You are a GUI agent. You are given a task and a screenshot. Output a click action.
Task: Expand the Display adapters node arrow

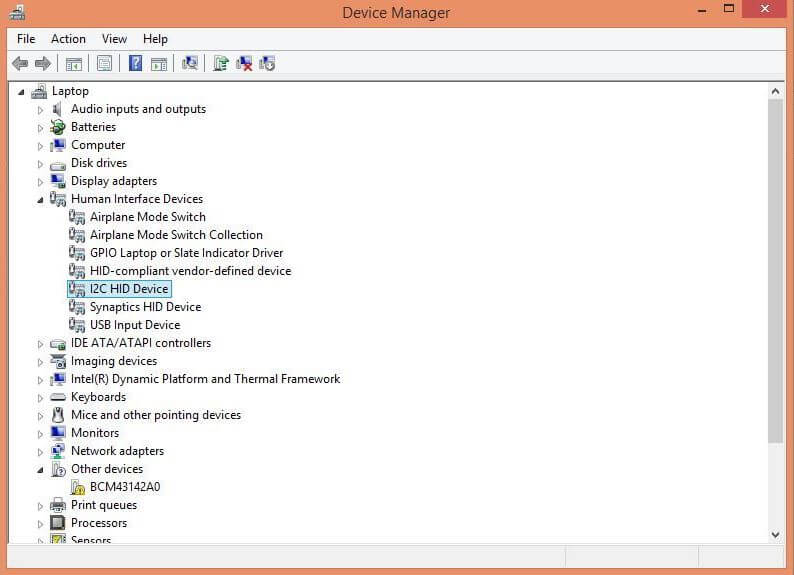pyautogui.click(x=41, y=182)
